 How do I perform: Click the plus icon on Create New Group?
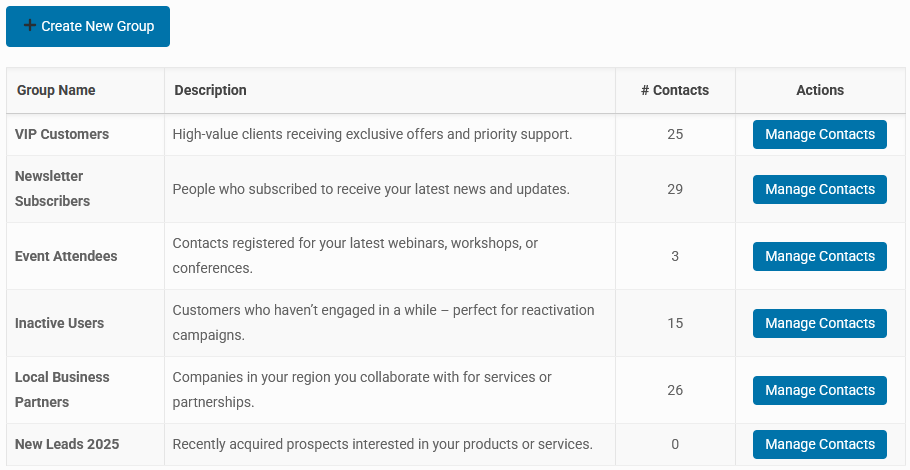tap(30, 26)
